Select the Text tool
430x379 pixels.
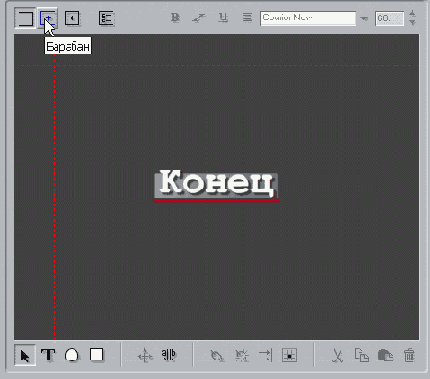click(48, 355)
